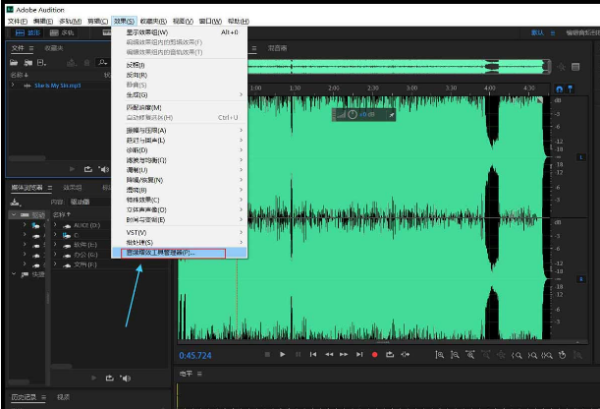Open the Files (文件) panel menu icon
The height and width of the screenshot is (409, 600).
coord(31,48)
